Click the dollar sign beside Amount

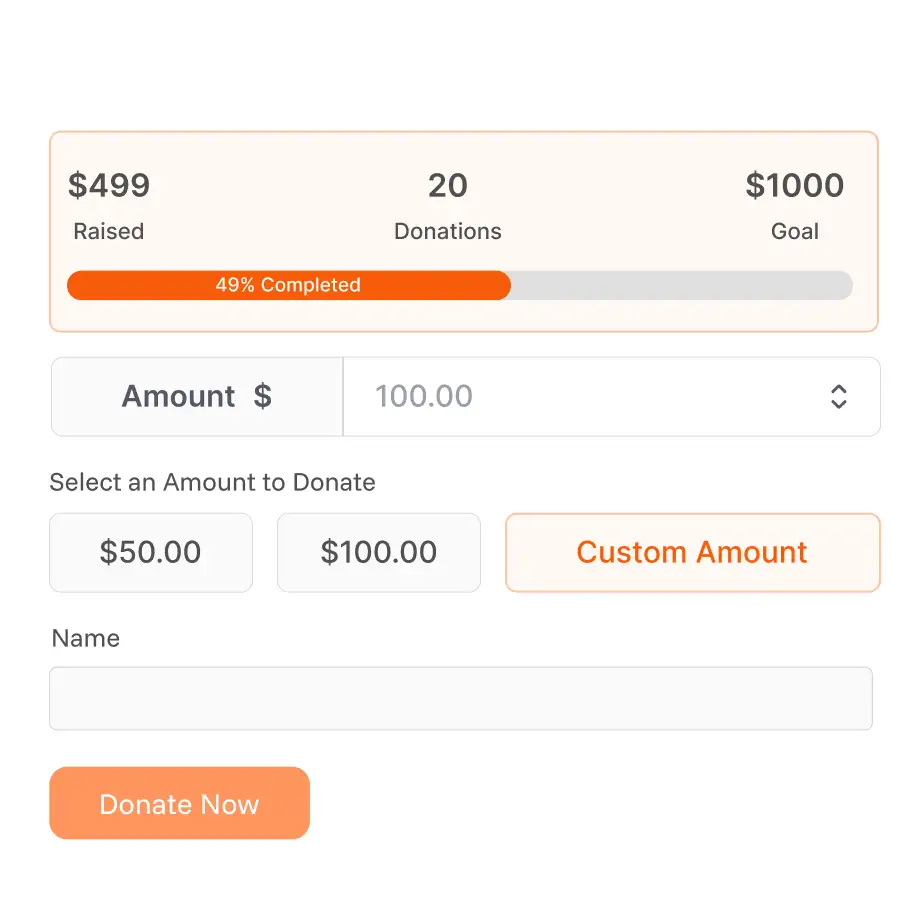[x=262, y=397]
